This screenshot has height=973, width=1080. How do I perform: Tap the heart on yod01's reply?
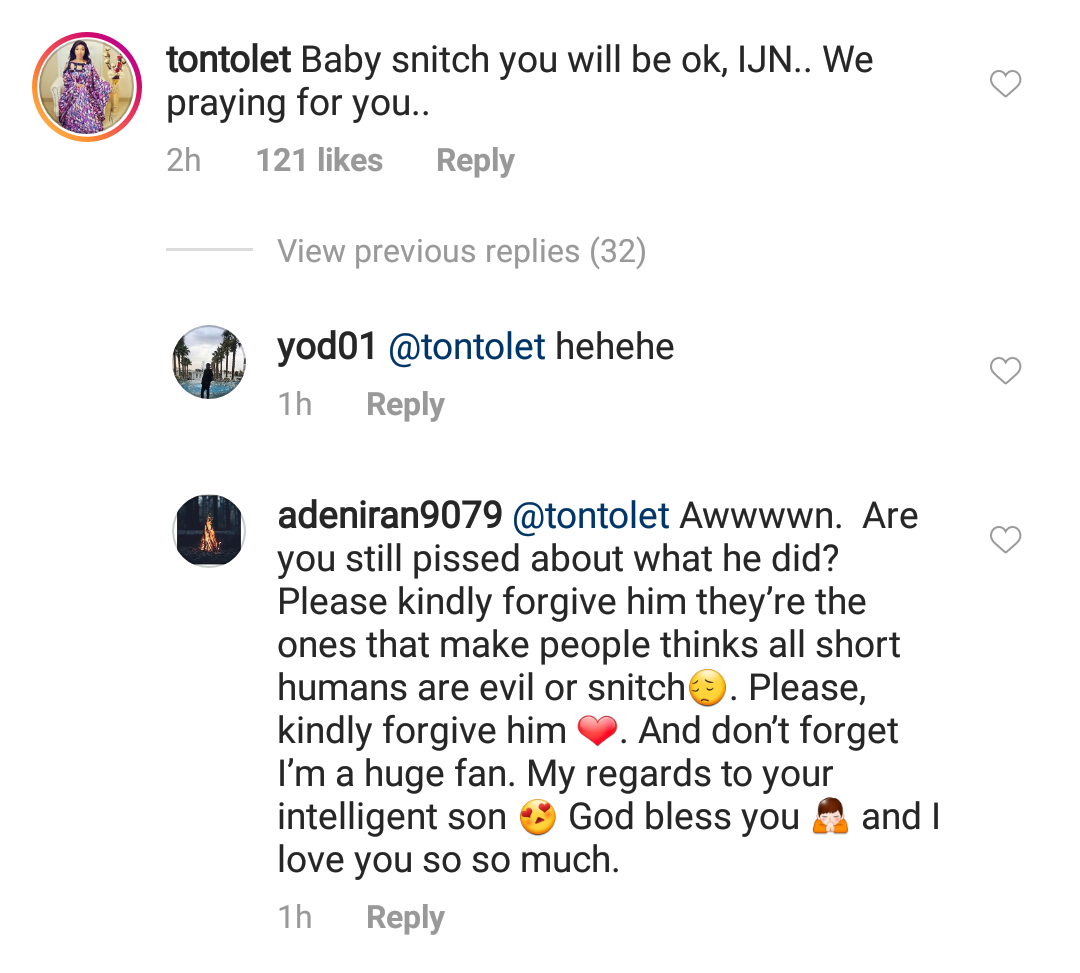pos(1005,371)
